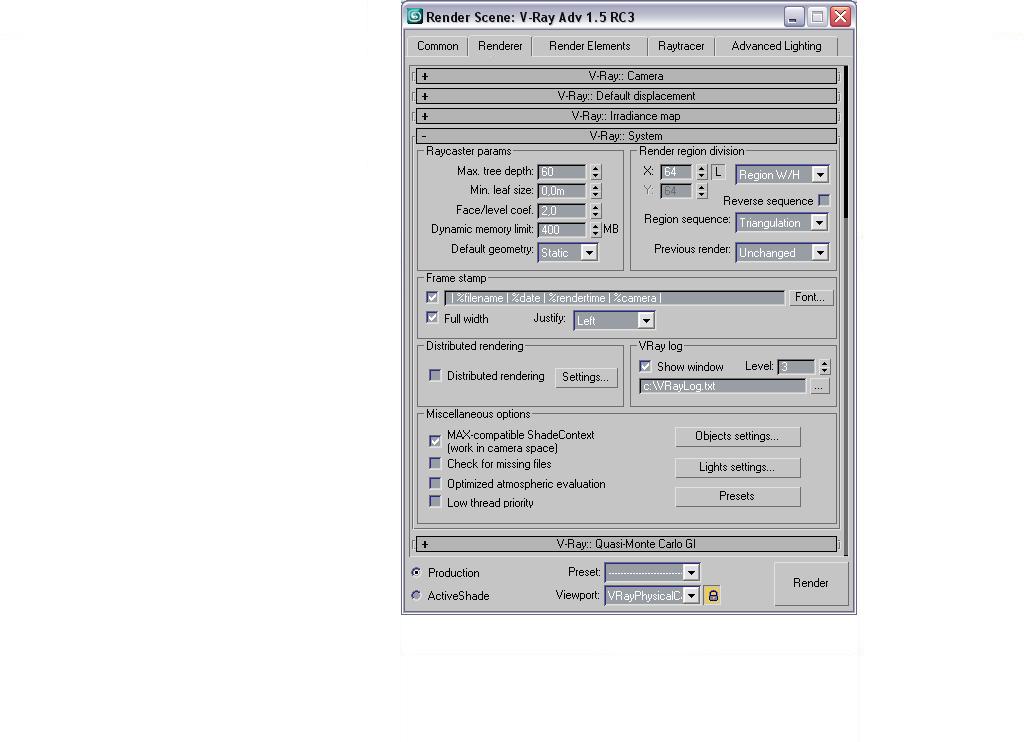Click the Face/level coef. field
The image size is (1024, 742).
pyautogui.click(x=562, y=210)
